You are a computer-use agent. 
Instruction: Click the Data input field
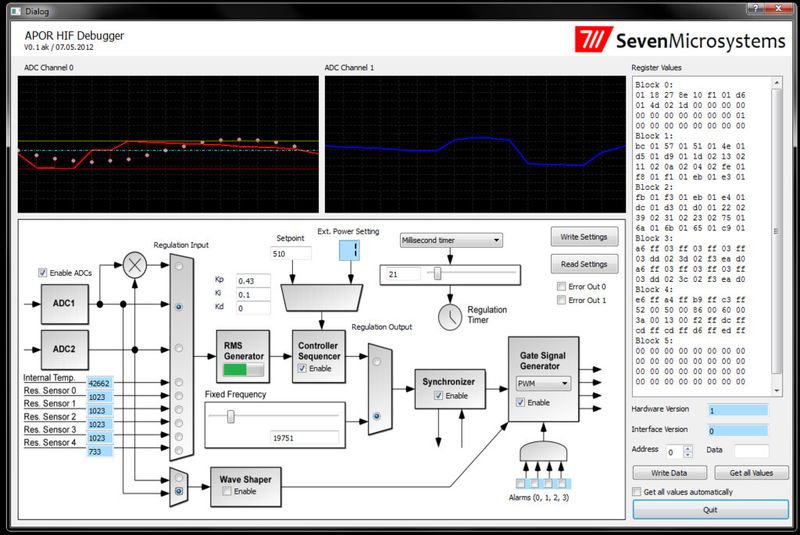click(x=752, y=450)
